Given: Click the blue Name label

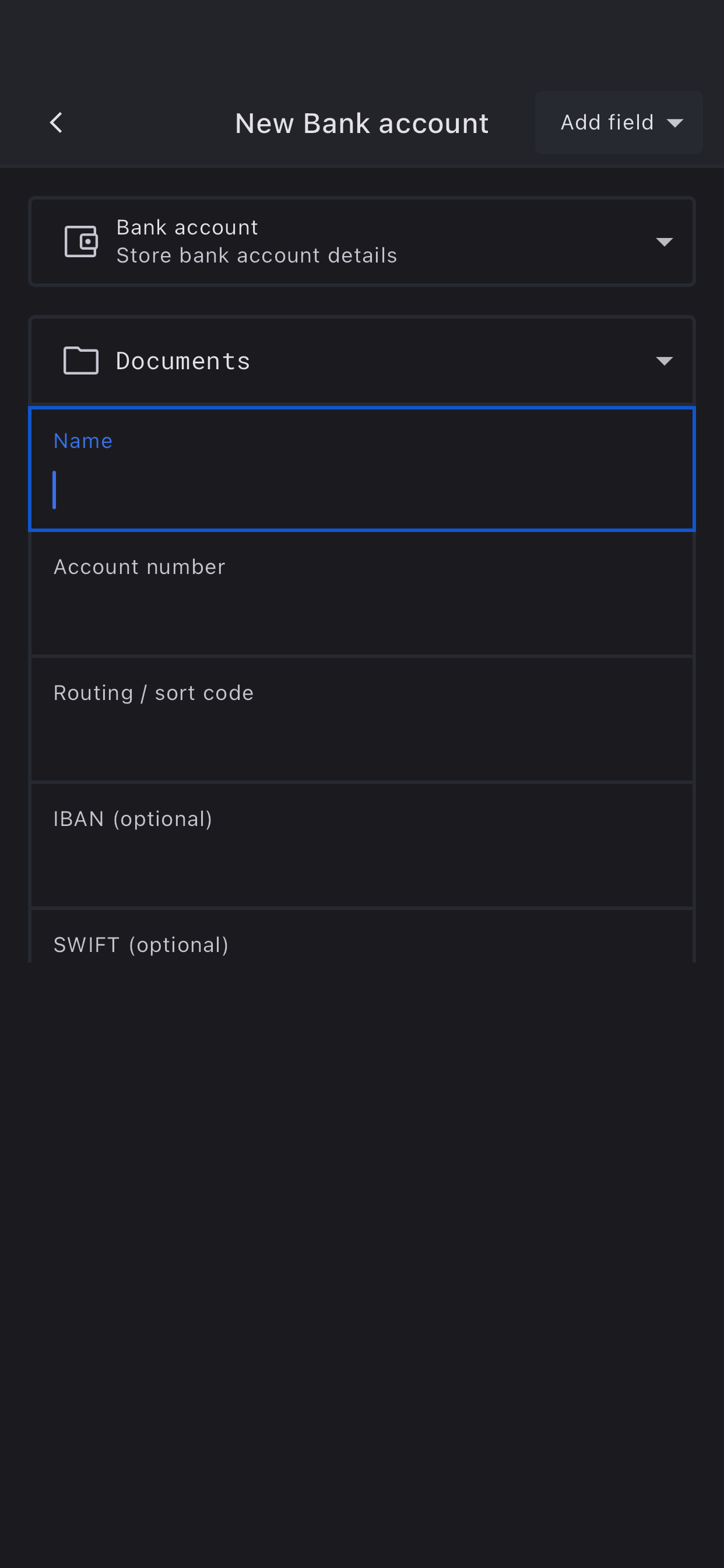Looking at the screenshot, I should tap(83, 440).
